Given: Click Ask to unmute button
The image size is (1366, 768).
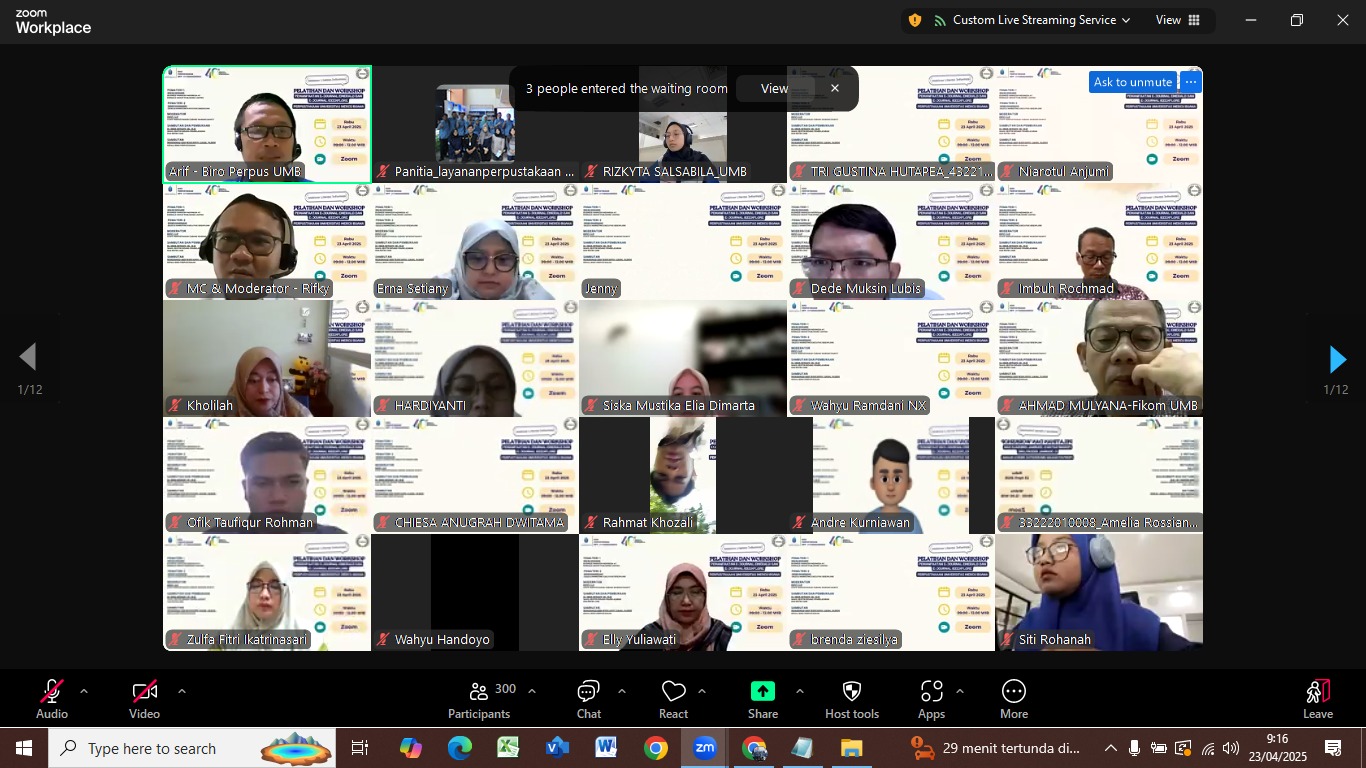Looking at the screenshot, I should [x=1132, y=82].
